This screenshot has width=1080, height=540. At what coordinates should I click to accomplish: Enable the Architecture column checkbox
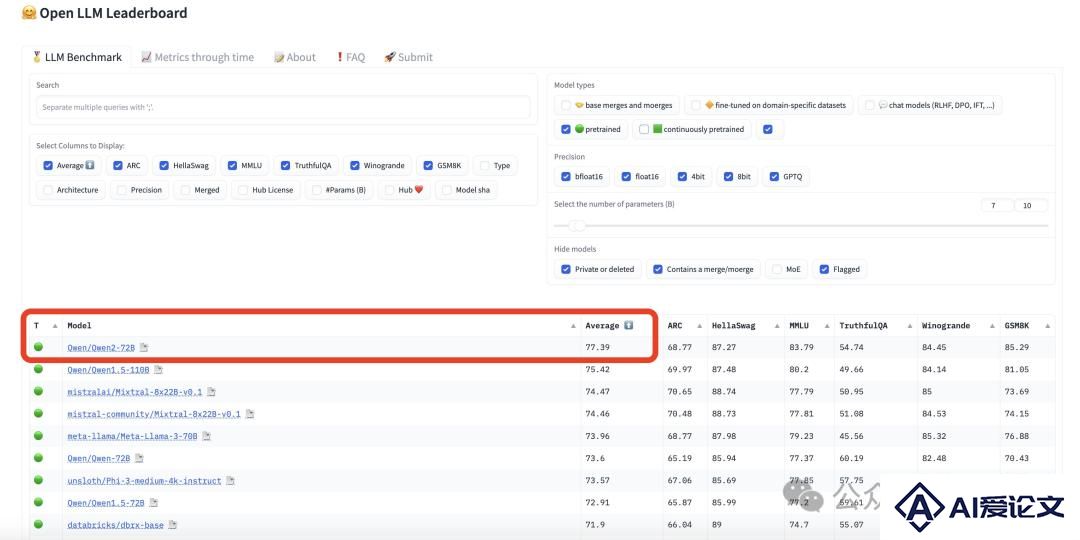pyautogui.click(x=48, y=189)
